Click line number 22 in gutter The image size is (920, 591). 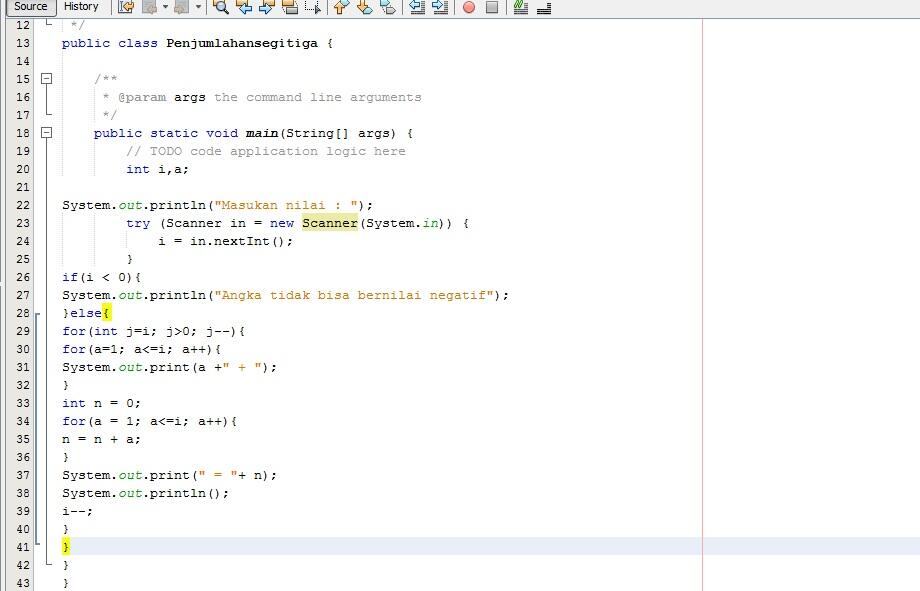click(23, 205)
